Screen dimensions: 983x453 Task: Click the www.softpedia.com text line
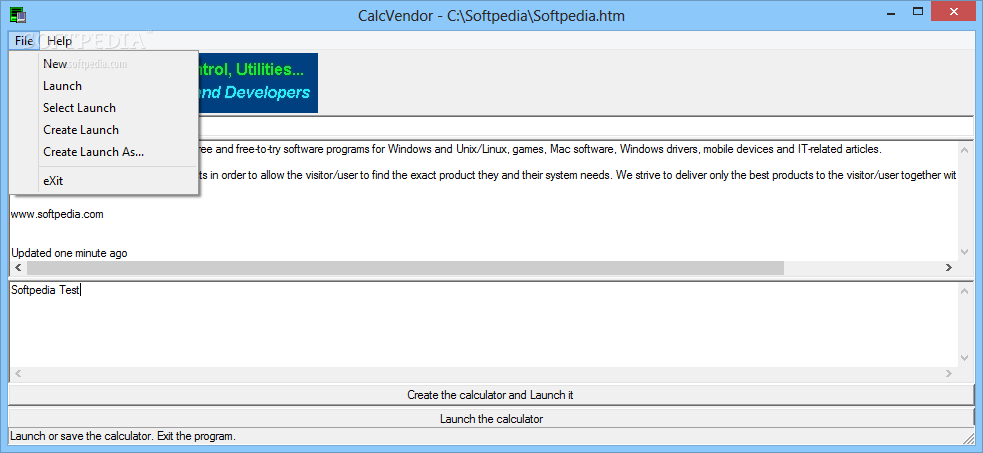click(x=57, y=214)
